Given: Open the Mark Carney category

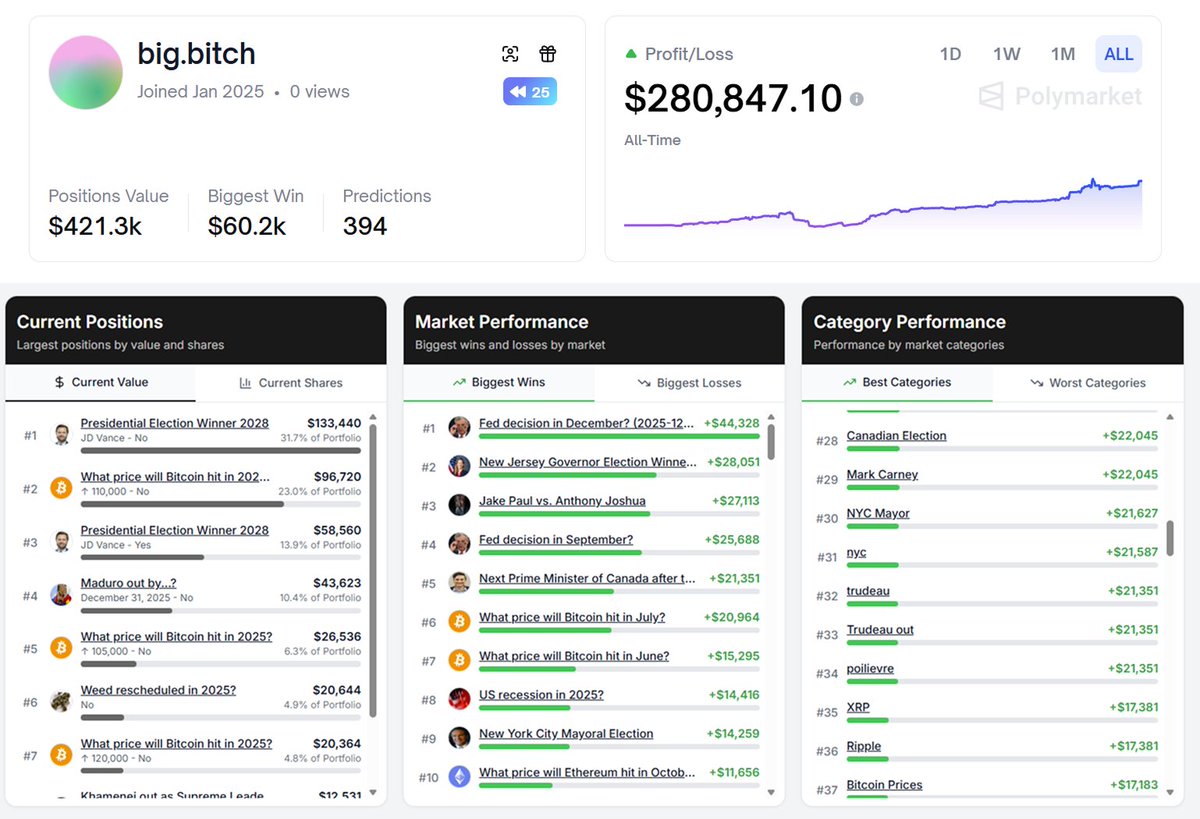Looking at the screenshot, I should tap(882, 475).
